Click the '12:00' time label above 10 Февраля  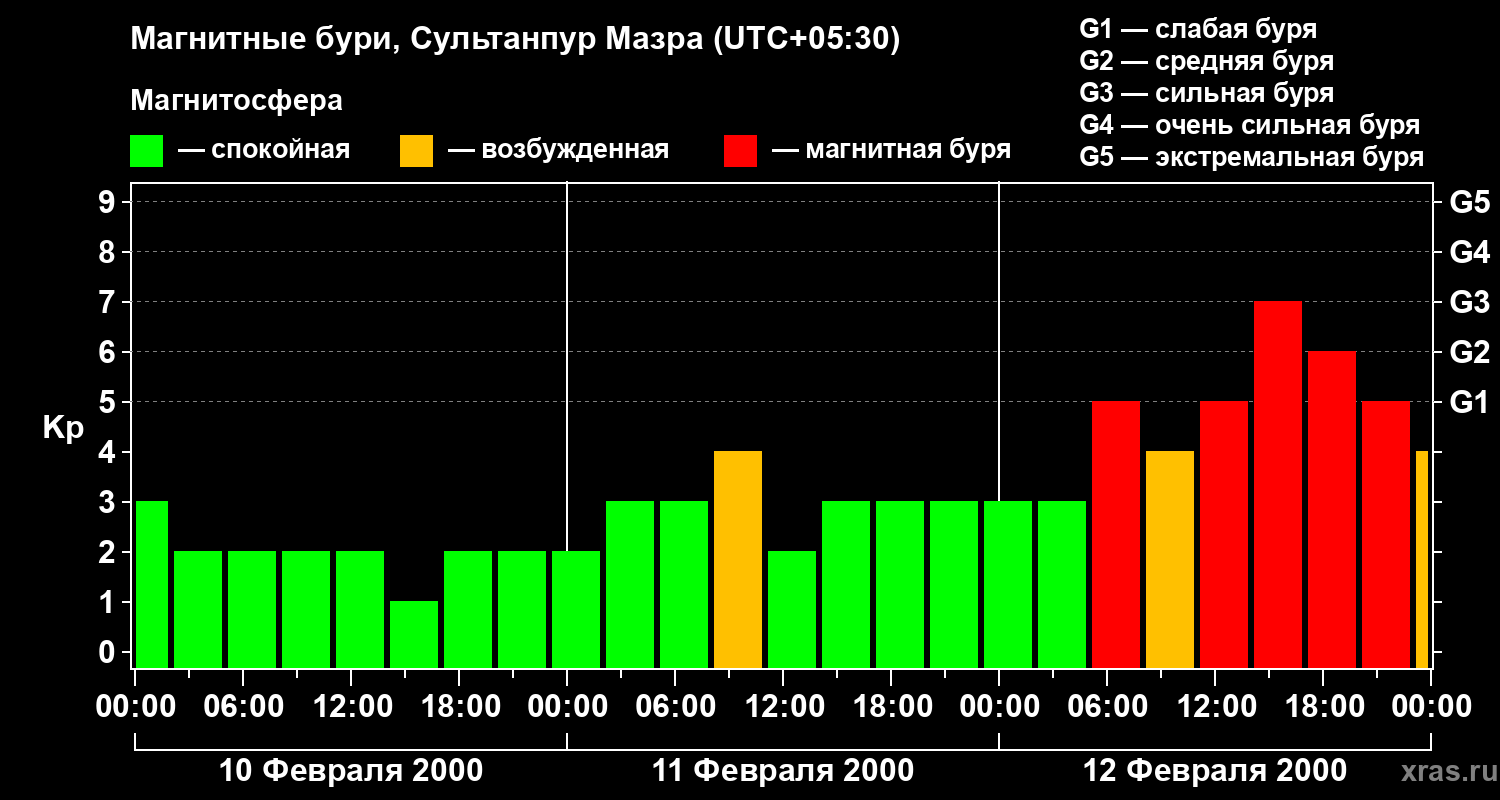[351, 706]
